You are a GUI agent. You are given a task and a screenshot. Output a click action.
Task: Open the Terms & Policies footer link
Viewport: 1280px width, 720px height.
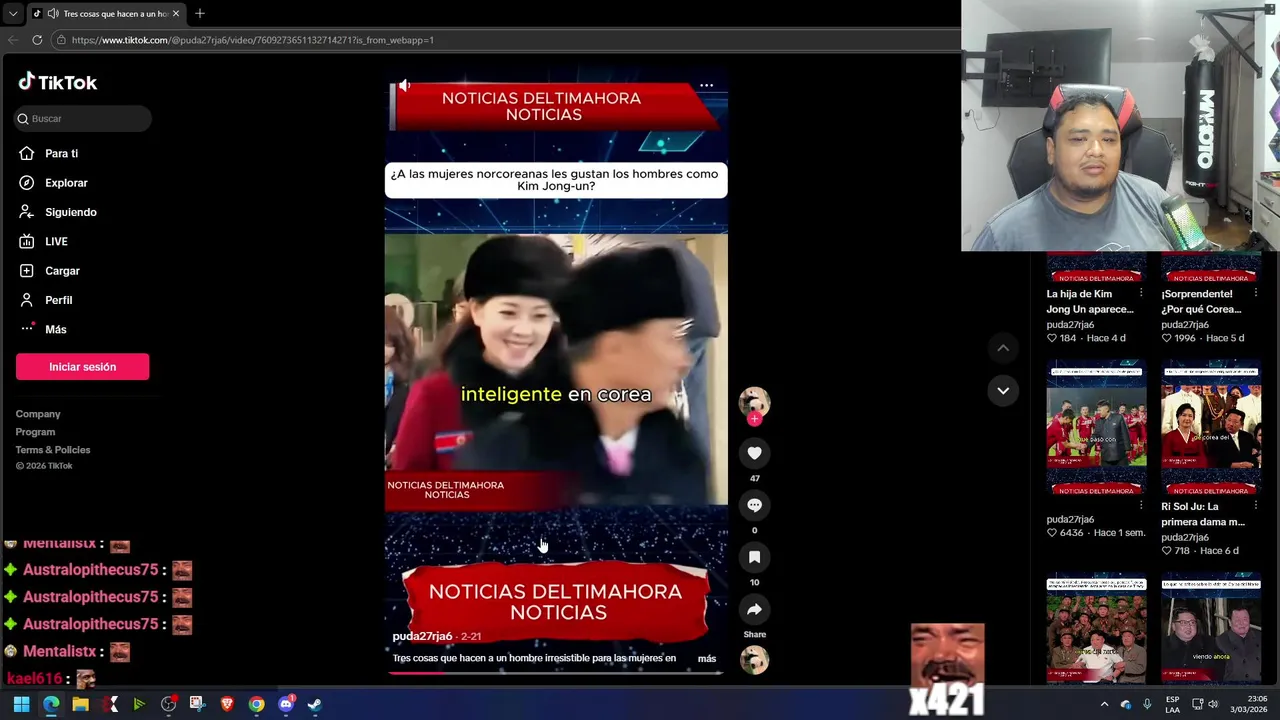tap(53, 450)
